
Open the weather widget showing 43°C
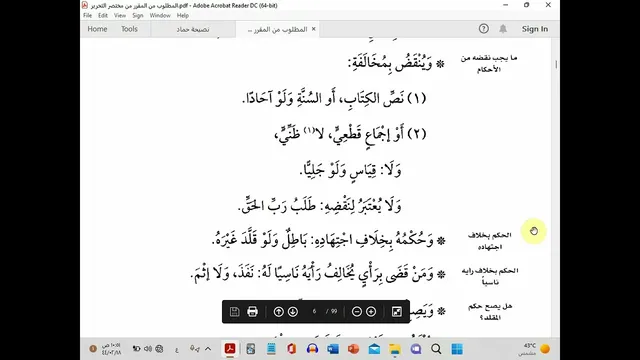535,349
